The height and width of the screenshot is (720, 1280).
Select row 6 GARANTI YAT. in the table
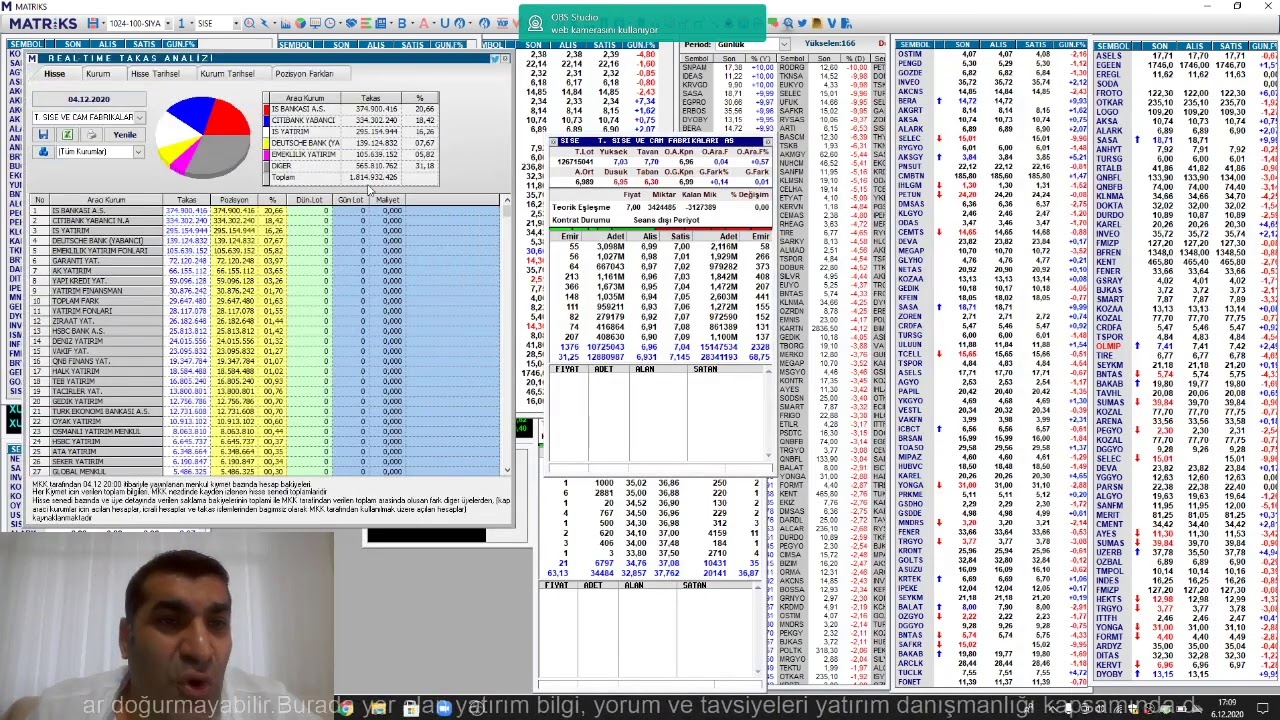pyautogui.click(x=265, y=261)
